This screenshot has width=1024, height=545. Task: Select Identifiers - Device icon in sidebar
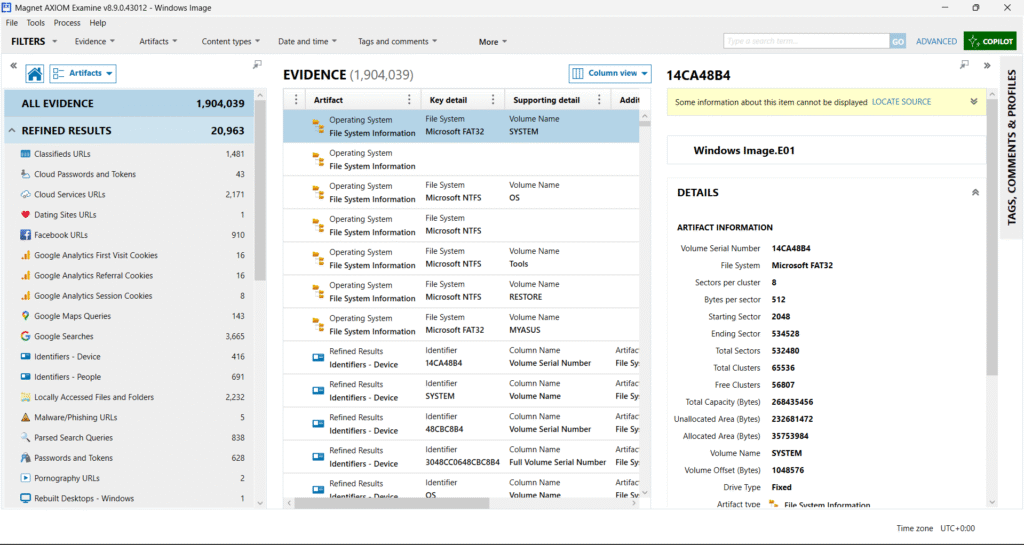click(x=25, y=356)
